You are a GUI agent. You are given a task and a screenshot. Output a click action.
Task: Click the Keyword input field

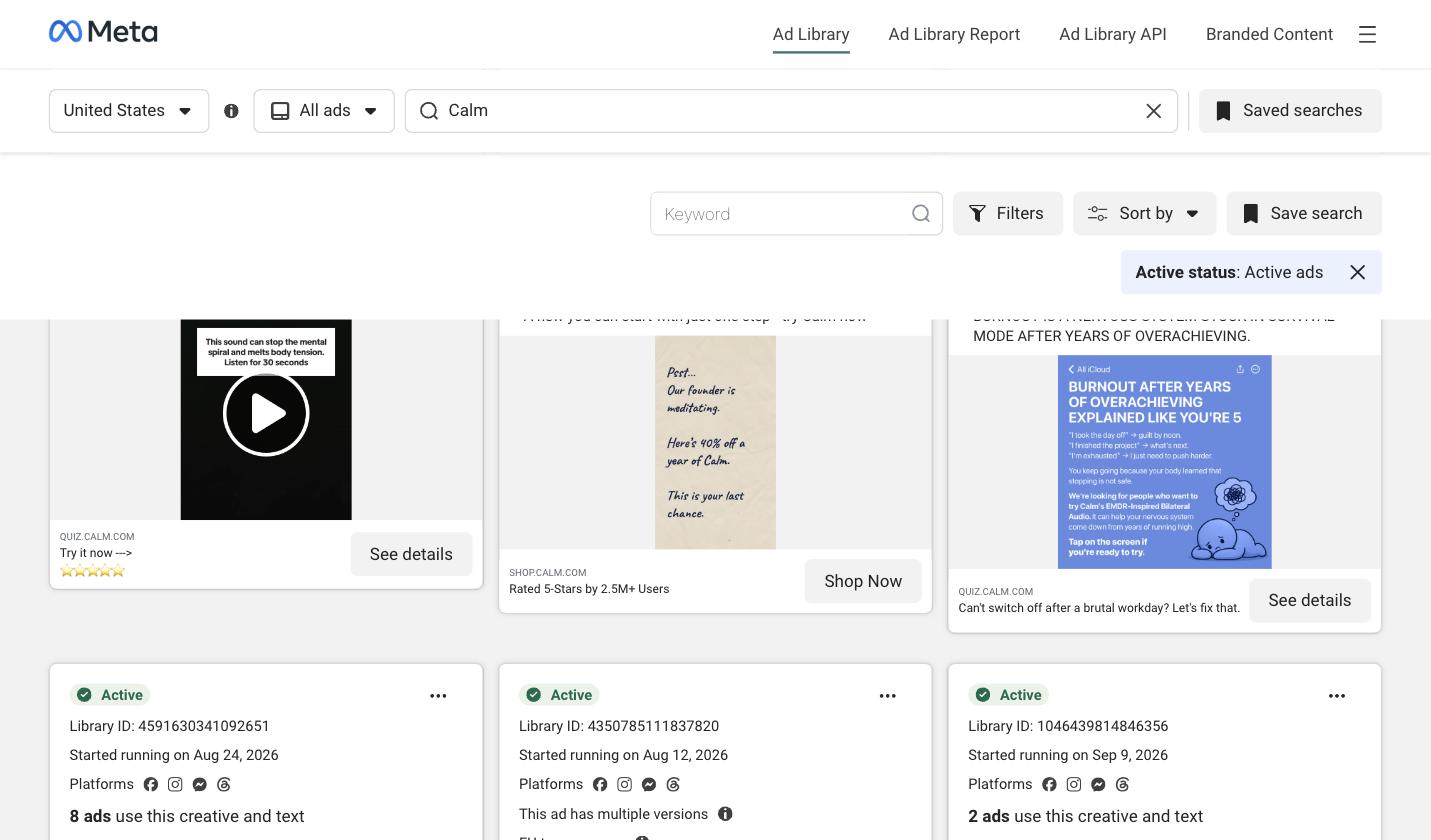[796, 214]
